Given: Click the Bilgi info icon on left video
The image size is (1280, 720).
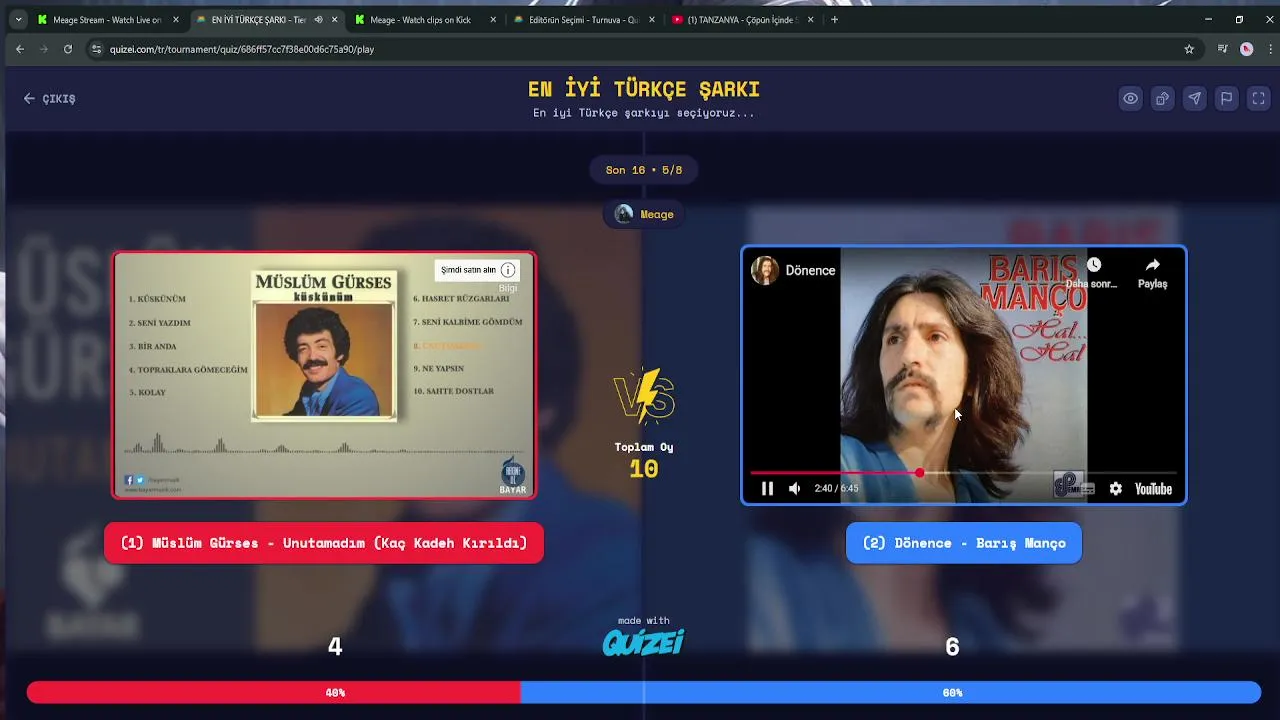Looking at the screenshot, I should (x=508, y=270).
